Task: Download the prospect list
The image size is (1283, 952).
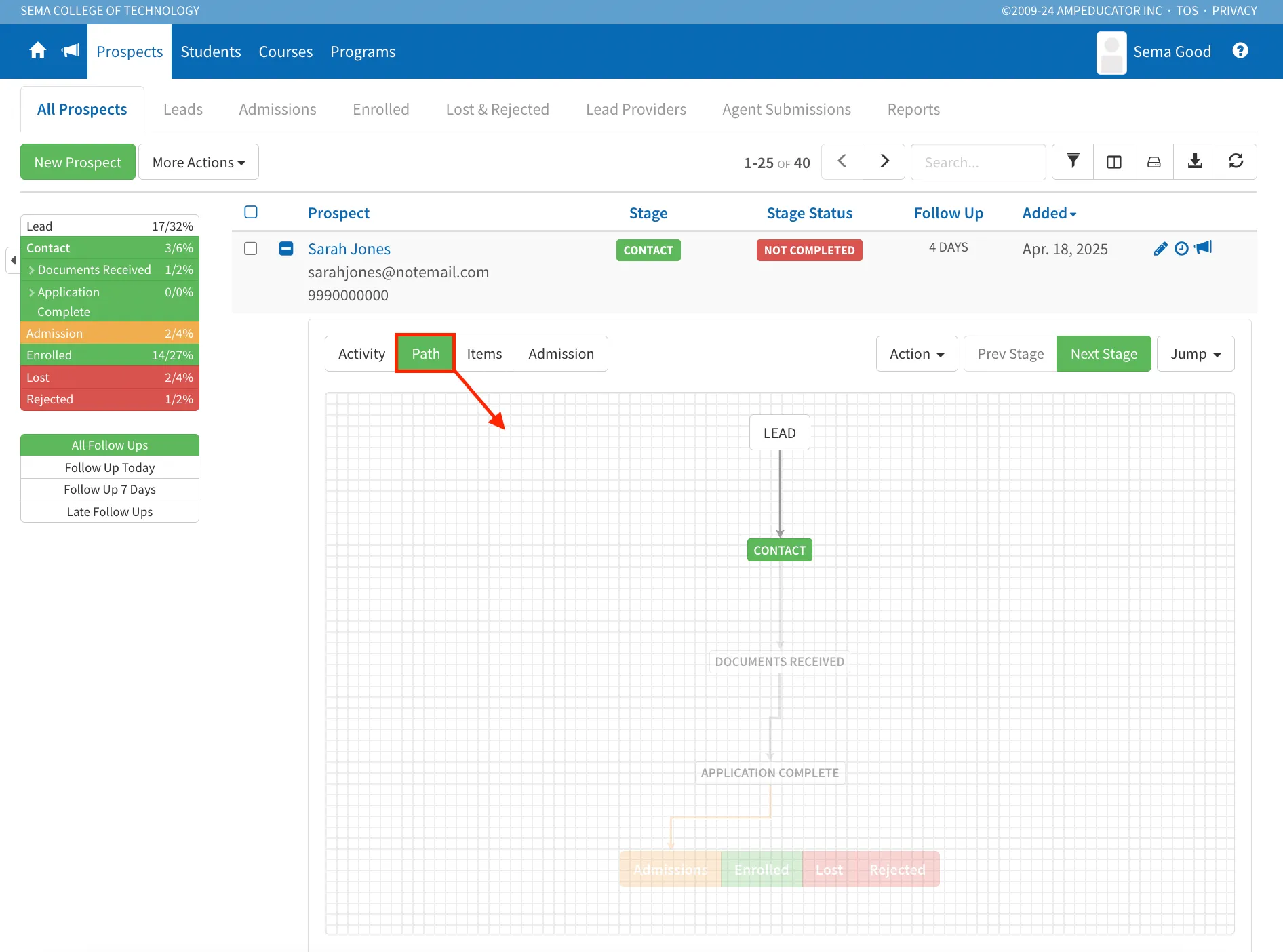Action: point(1195,161)
